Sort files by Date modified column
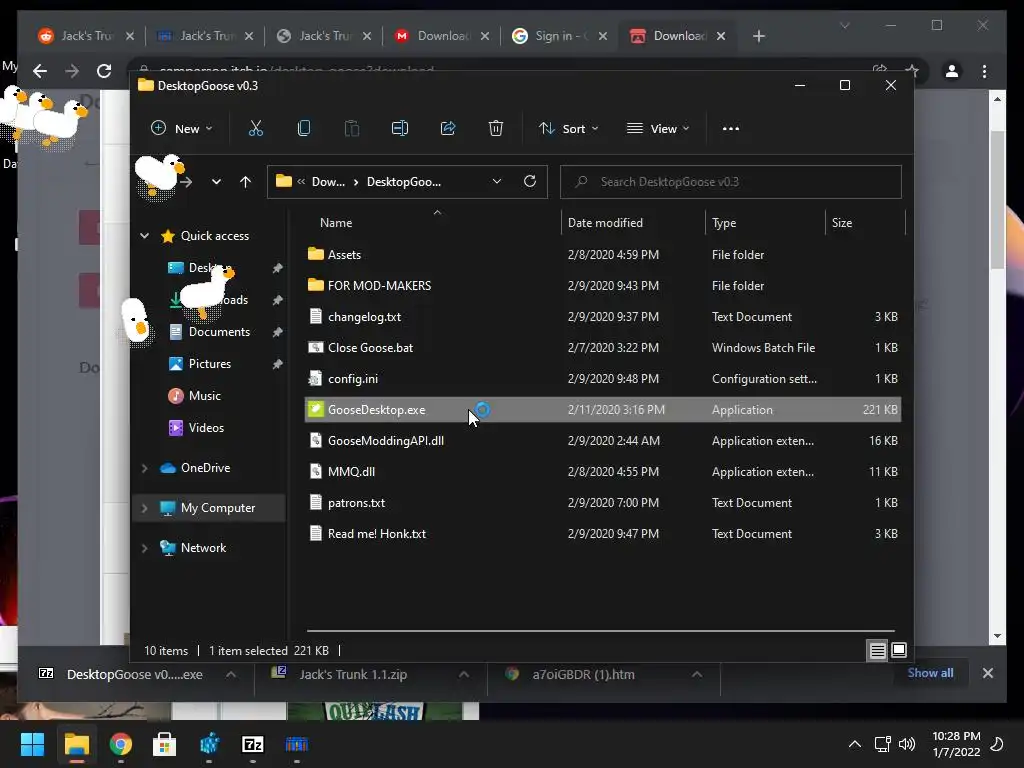 point(605,223)
